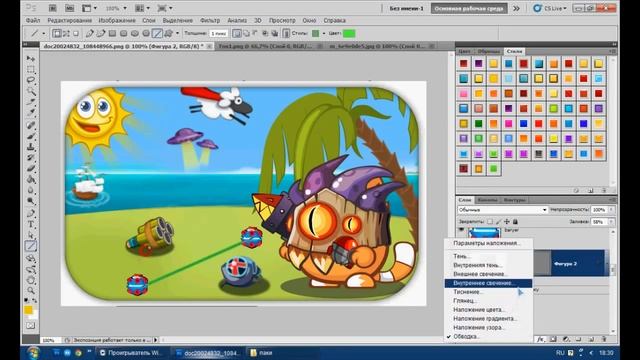Select the Move tool
Screen dimensions: 640x360
[x=31, y=58]
